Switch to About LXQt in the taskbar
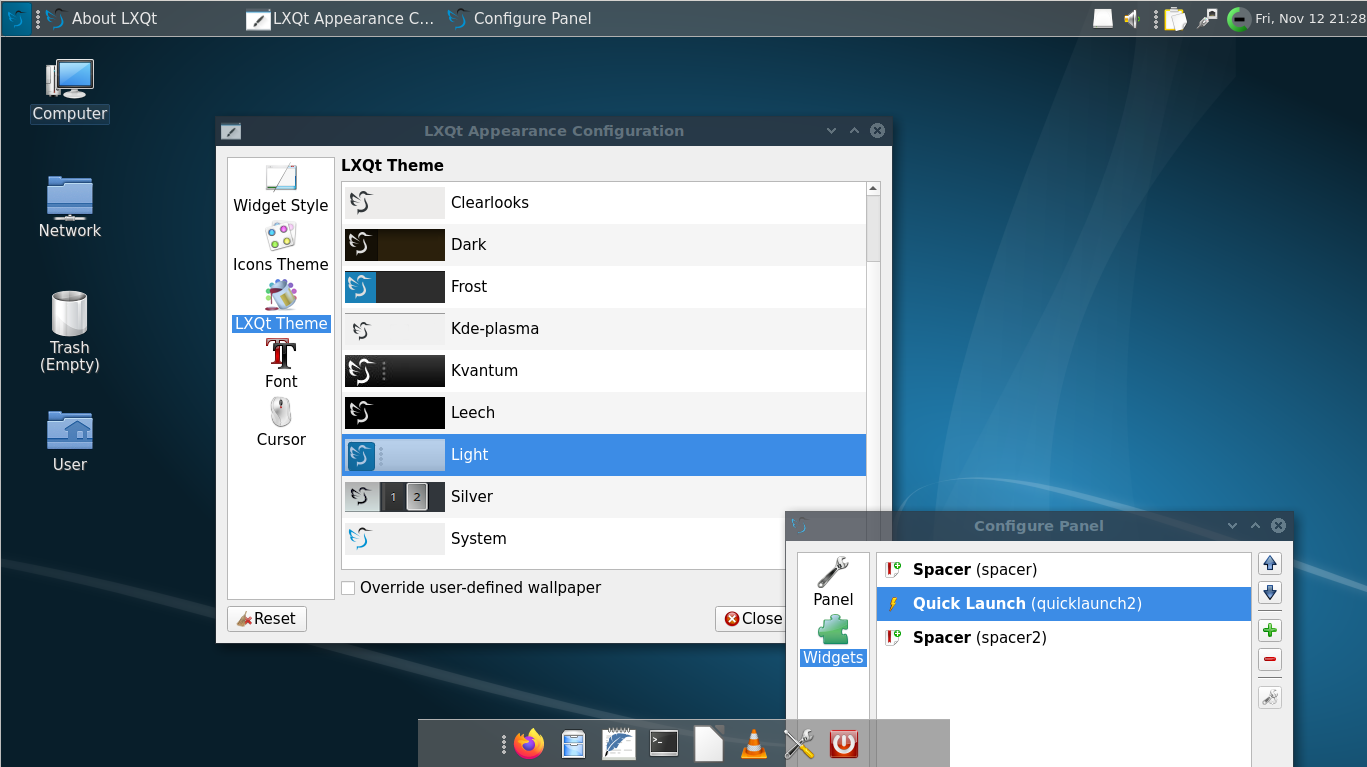The height and width of the screenshot is (767, 1367). 100,18
